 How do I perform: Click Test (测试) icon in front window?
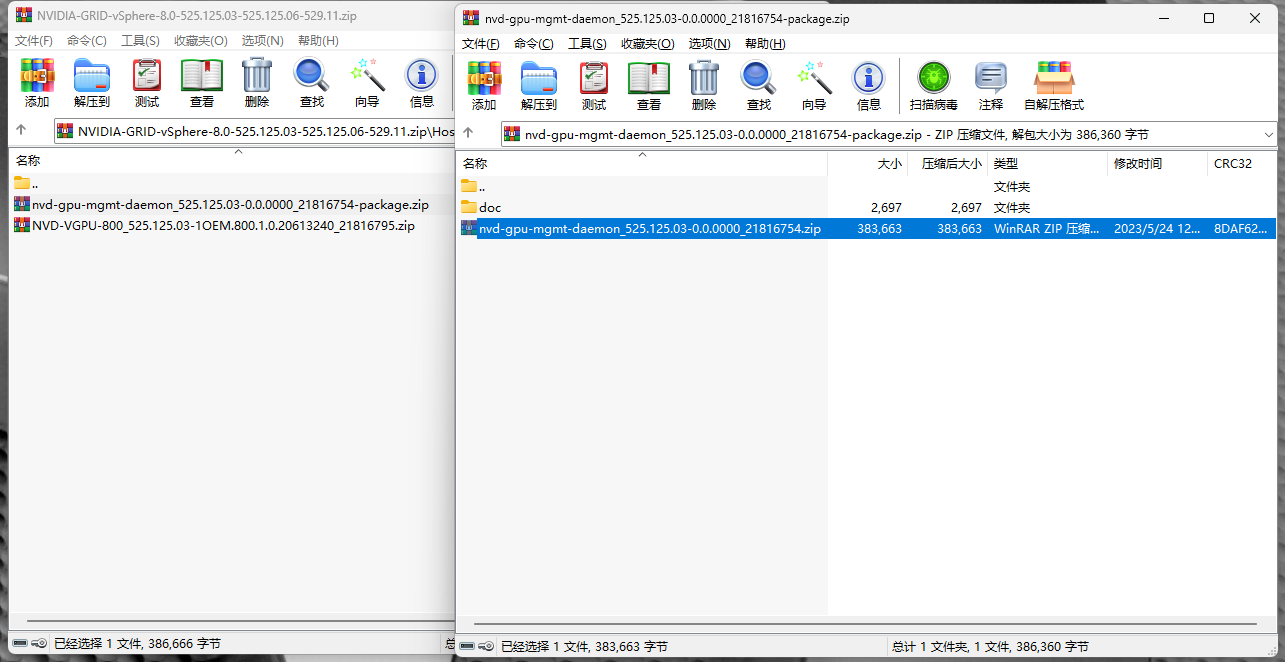pos(594,85)
